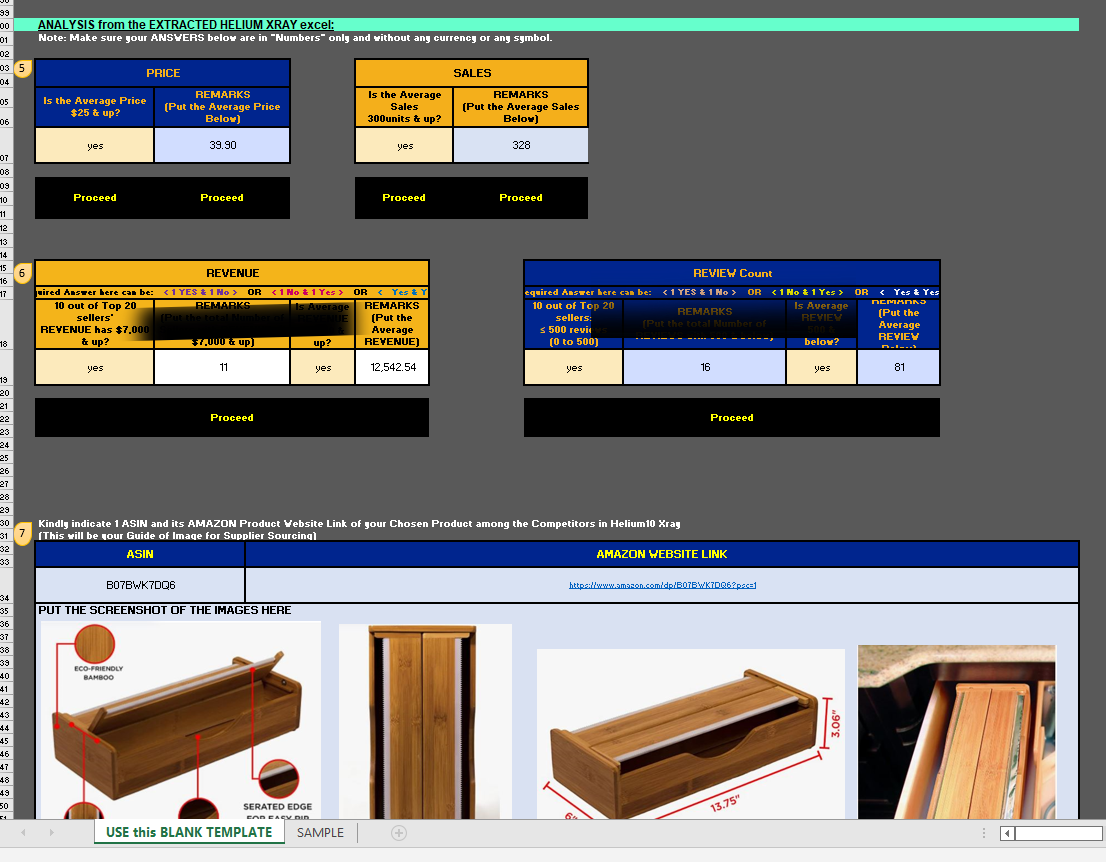Select the eco-friendly bamboo dispenser image

[x=181, y=720]
